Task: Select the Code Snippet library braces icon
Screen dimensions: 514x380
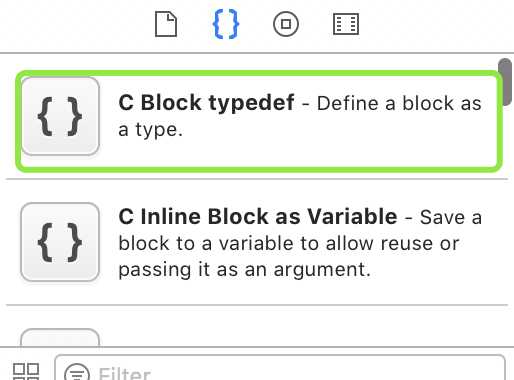Action: click(226, 24)
